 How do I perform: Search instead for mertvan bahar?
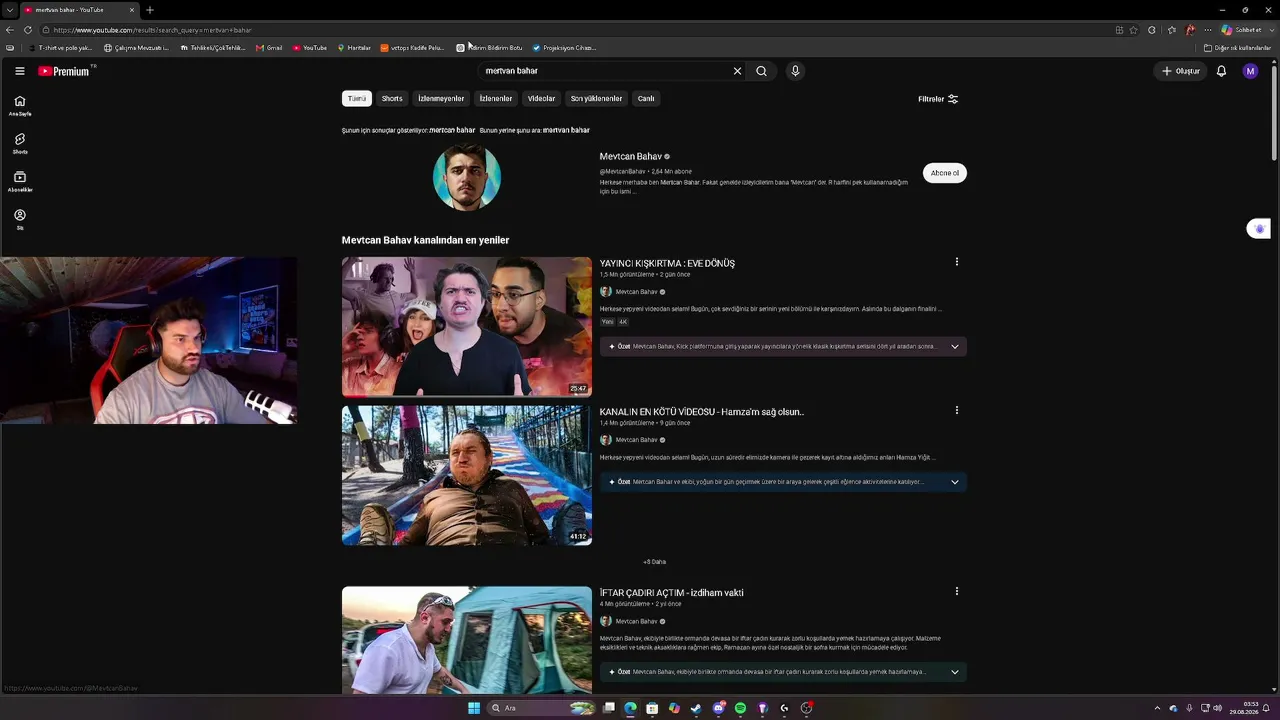[566, 130]
